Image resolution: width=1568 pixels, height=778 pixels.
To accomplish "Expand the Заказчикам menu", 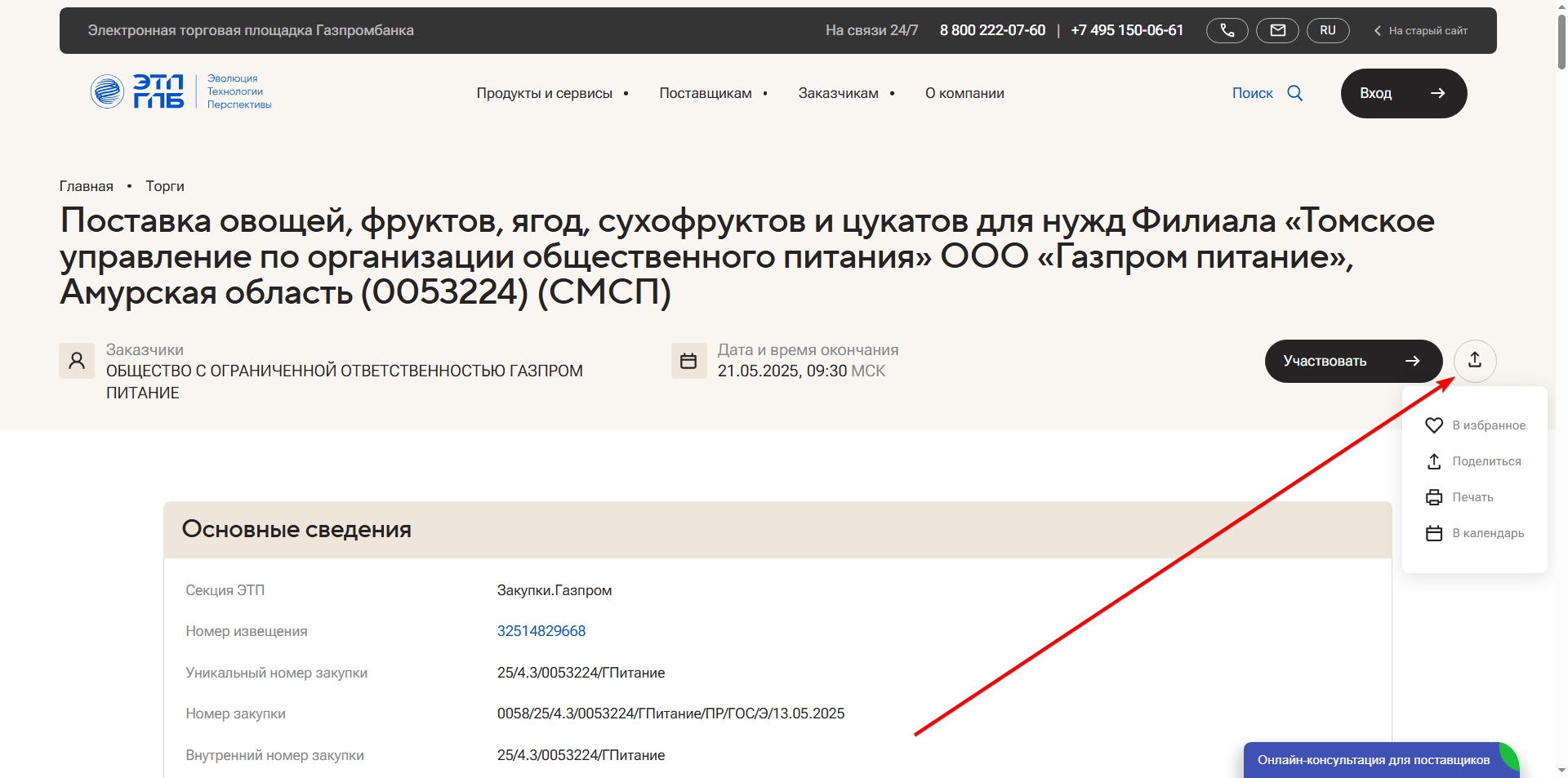I will [846, 93].
